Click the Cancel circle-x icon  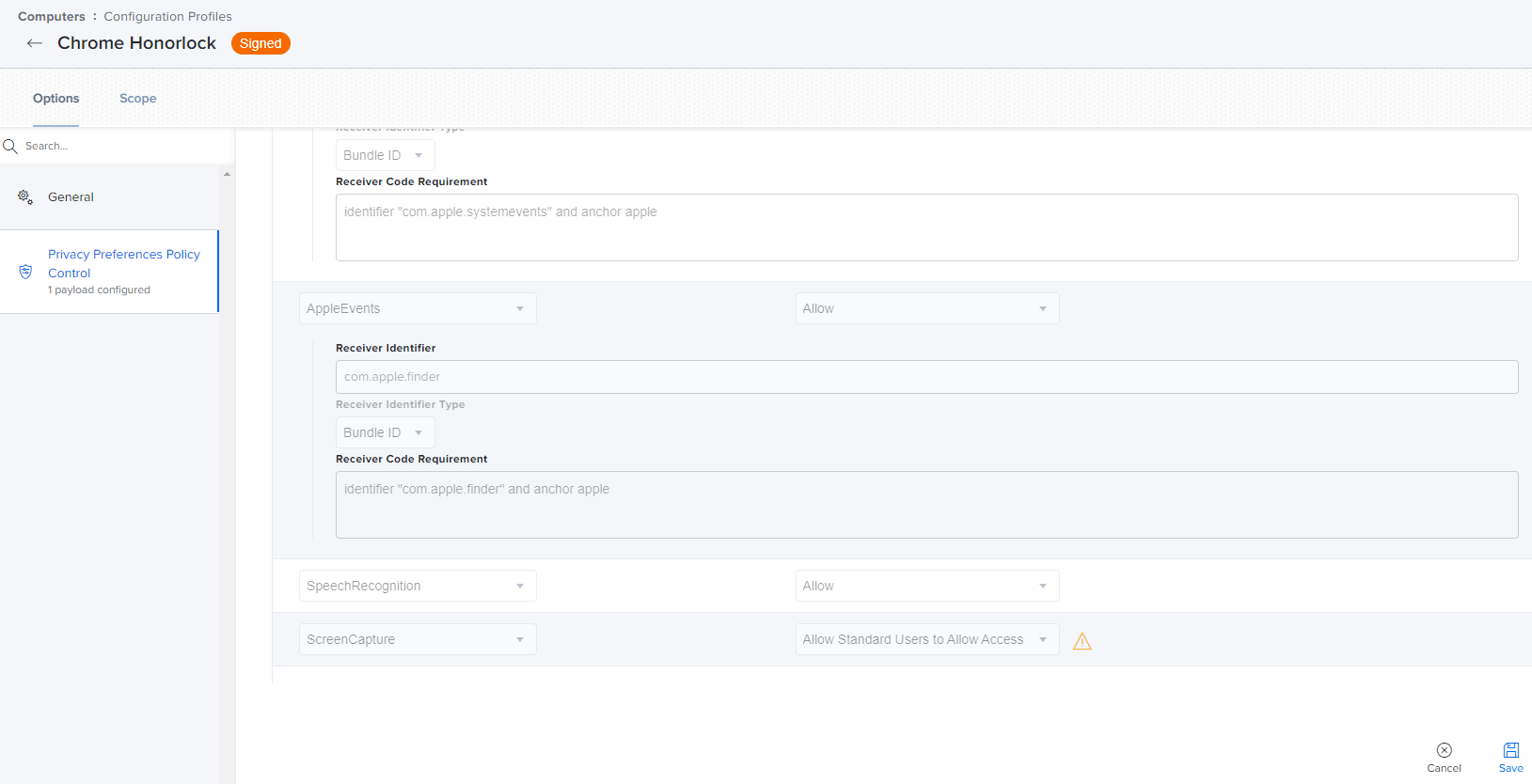point(1445,750)
